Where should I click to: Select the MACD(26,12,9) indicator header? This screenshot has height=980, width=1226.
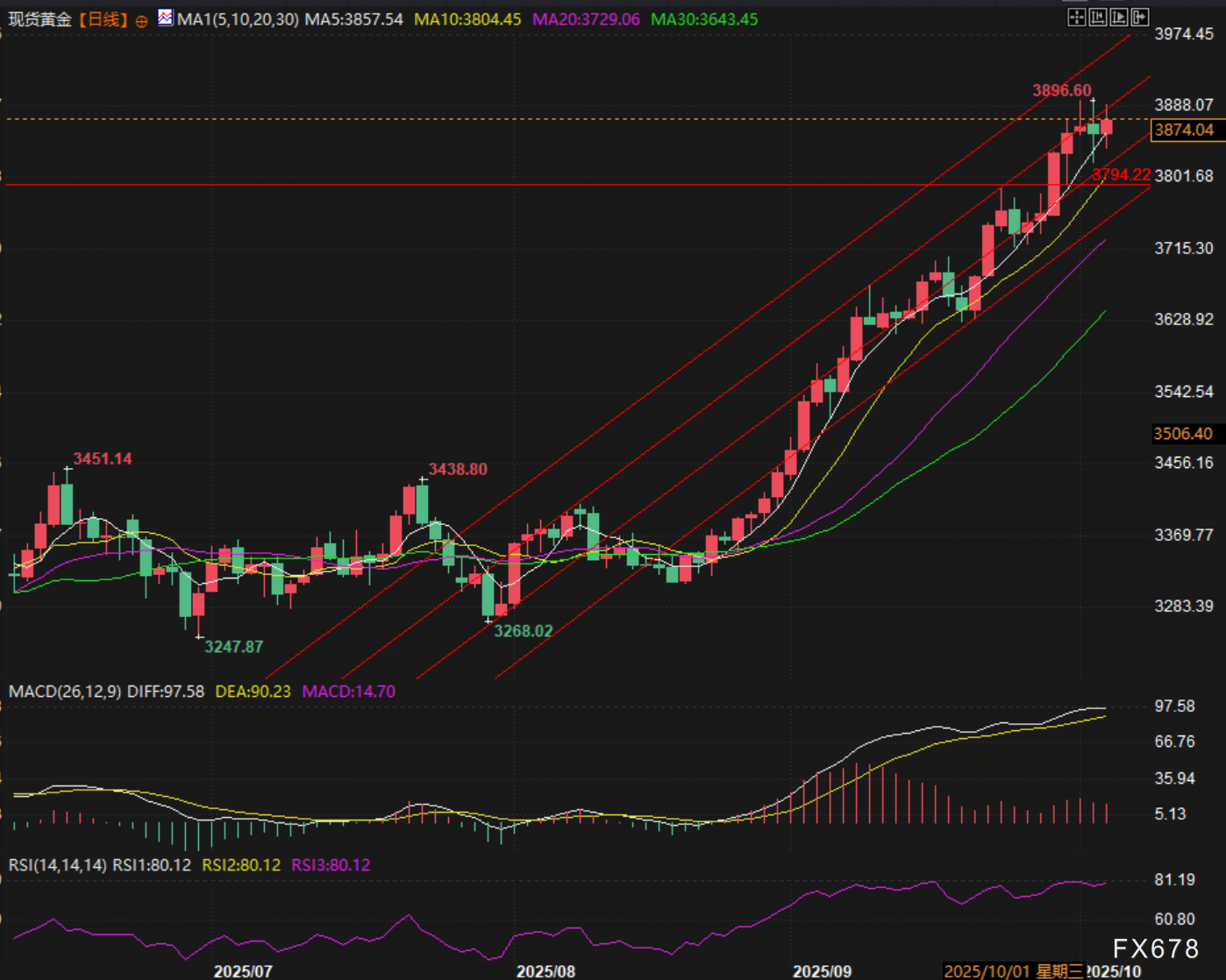click(65, 692)
